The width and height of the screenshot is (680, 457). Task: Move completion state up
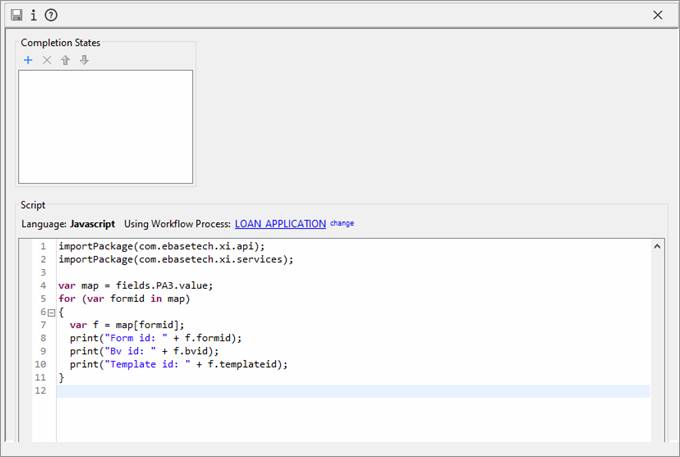[x=65, y=60]
